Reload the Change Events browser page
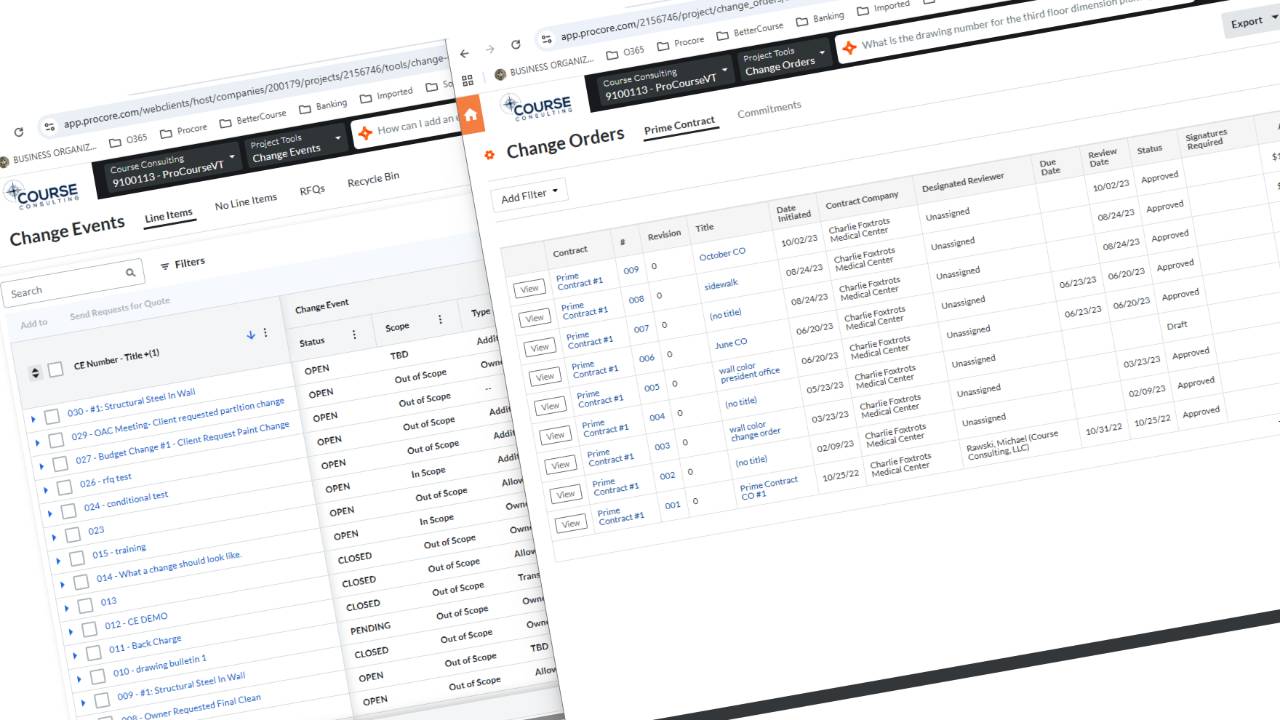This screenshot has width=1280, height=720. coord(19,132)
